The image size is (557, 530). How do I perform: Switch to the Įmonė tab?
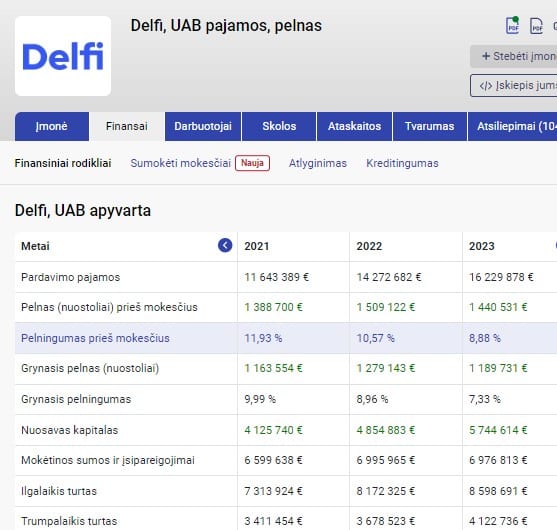pos(52,126)
